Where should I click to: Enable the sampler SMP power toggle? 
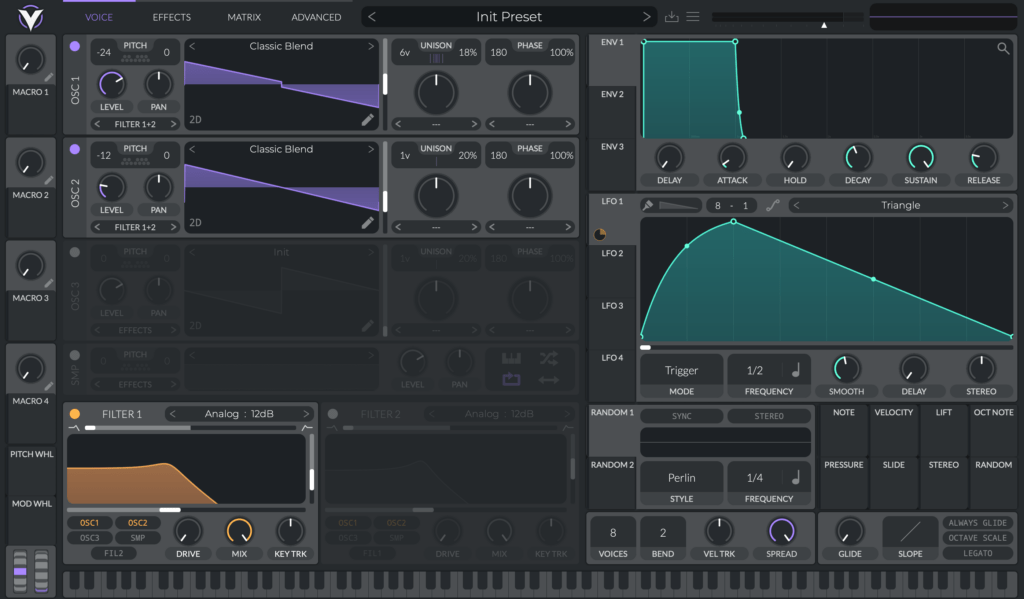(x=74, y=355)
